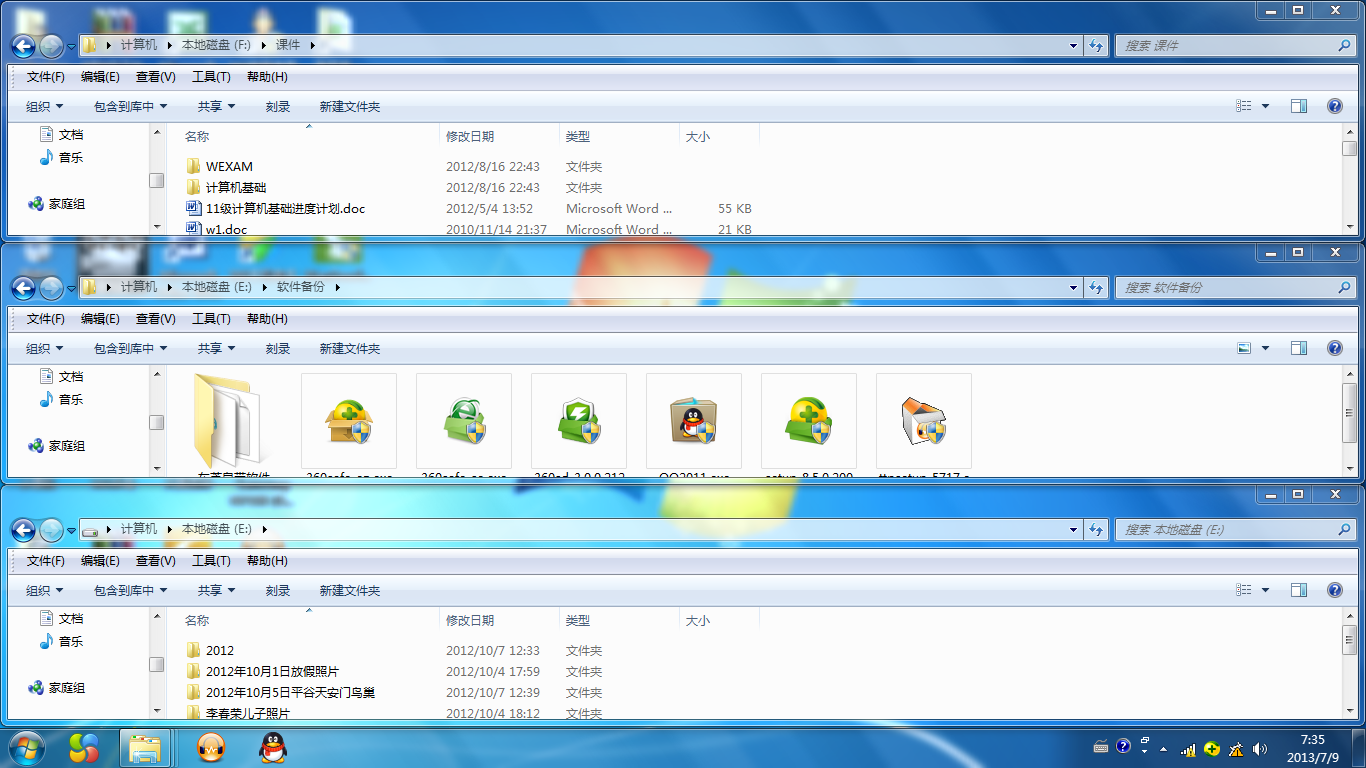Open the 360 antivirus tray icon
The width and height of the screenshot is (1366, 768).
pos(1212,747)
